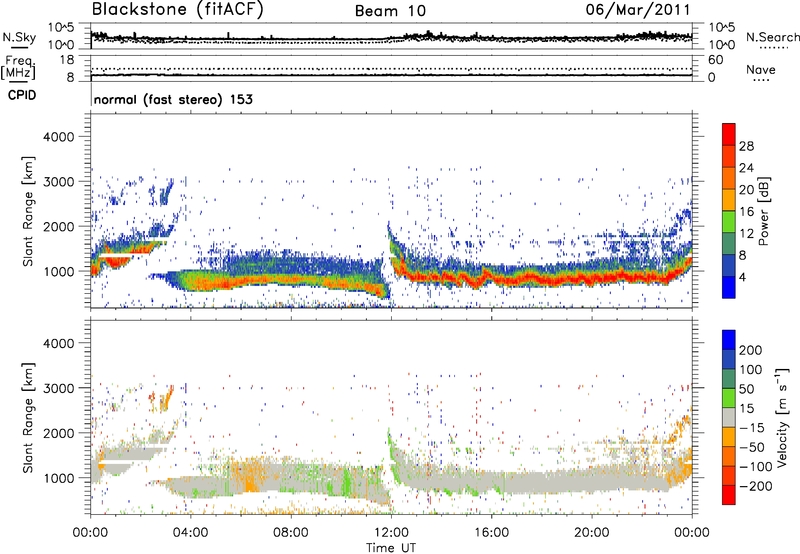Click the Velocity [m s-1] color bar label
Screen dimensions: 800x554
782,417
